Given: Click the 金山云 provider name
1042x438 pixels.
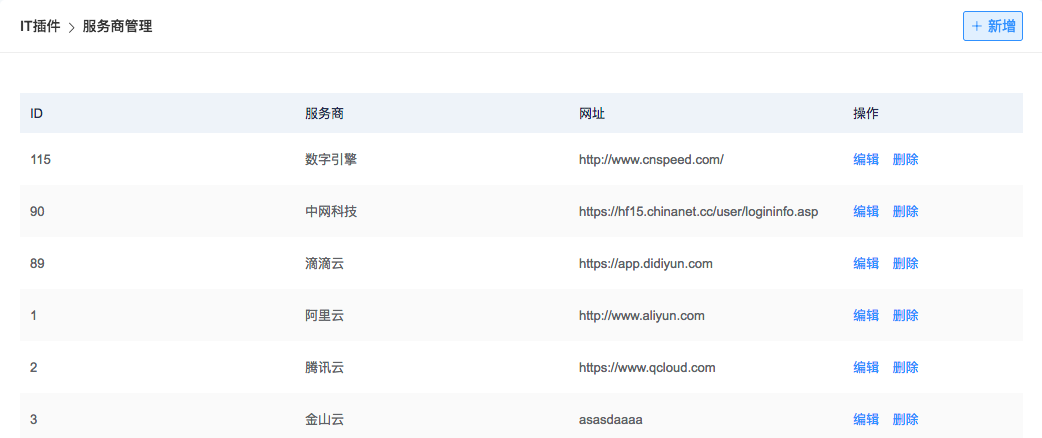Looking at the screenshot, I should click(x=324, y=419).
